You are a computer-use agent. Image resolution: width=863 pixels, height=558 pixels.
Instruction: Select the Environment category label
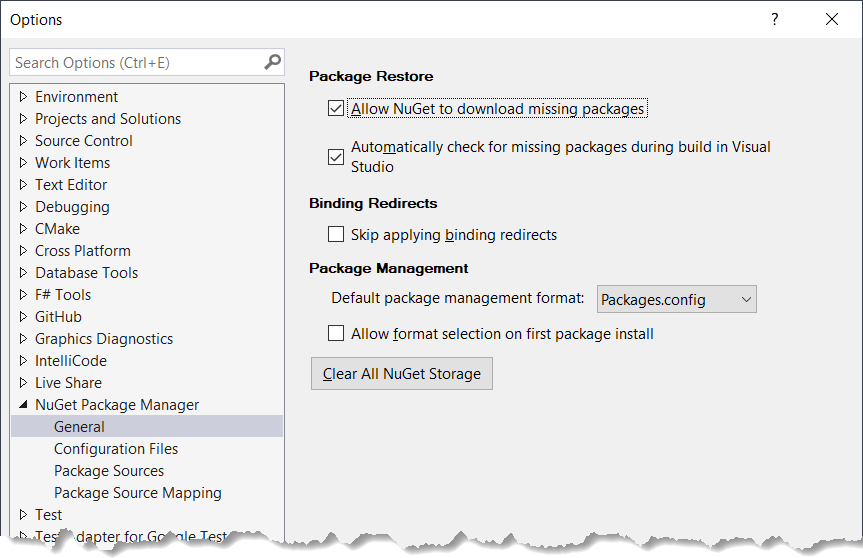(77, 97)
